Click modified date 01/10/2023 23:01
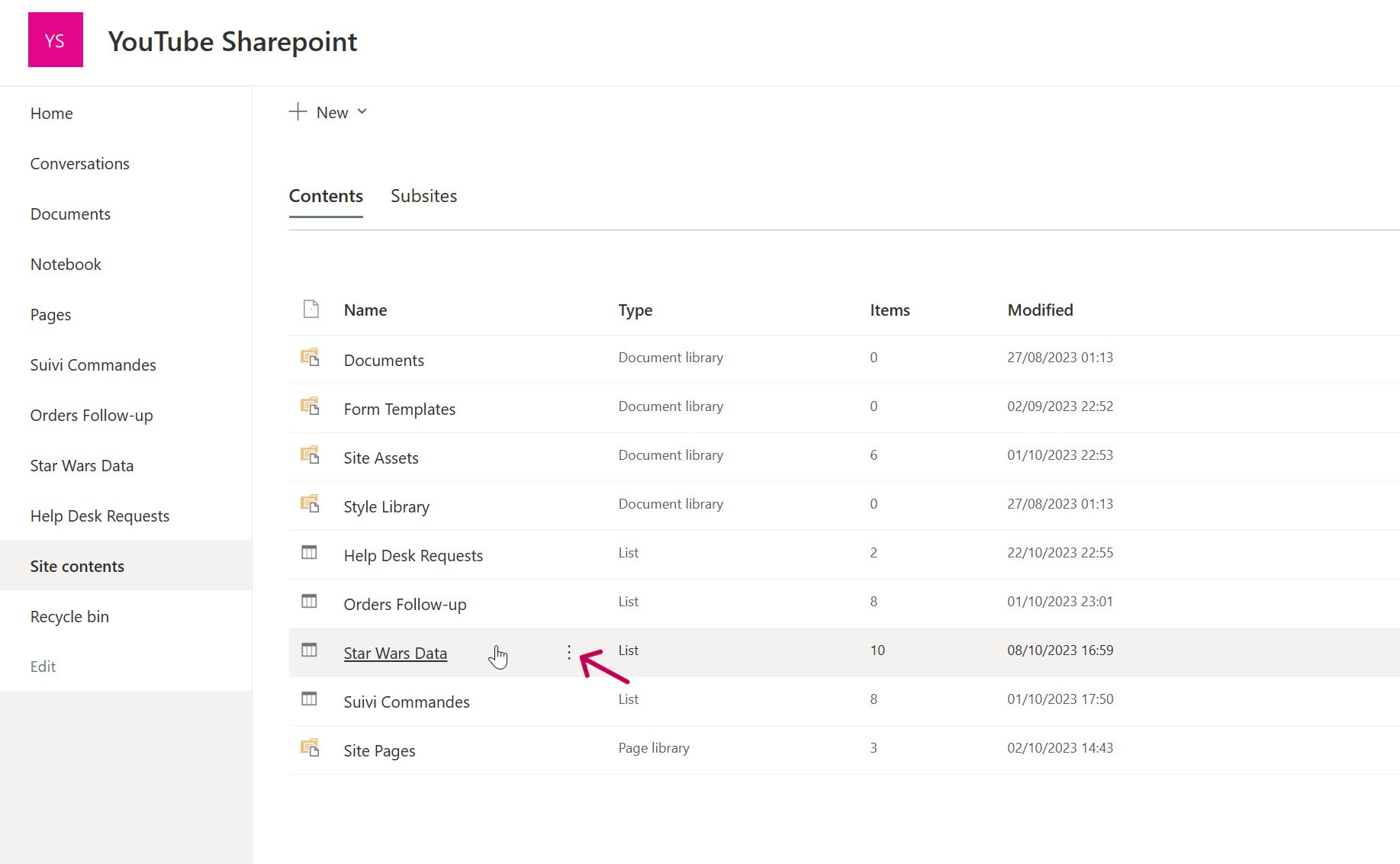The height and width of the screenshot is (864, 1400). (1060, 602)
